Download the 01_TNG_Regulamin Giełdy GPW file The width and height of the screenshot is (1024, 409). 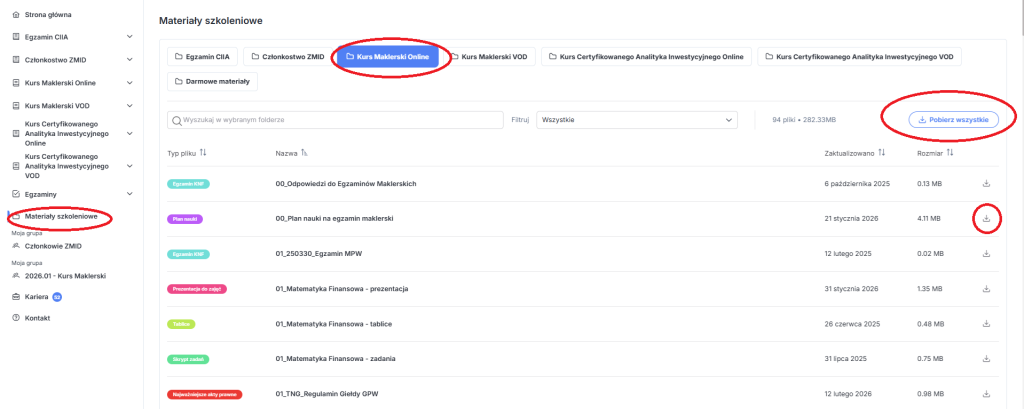click(986, 394)
